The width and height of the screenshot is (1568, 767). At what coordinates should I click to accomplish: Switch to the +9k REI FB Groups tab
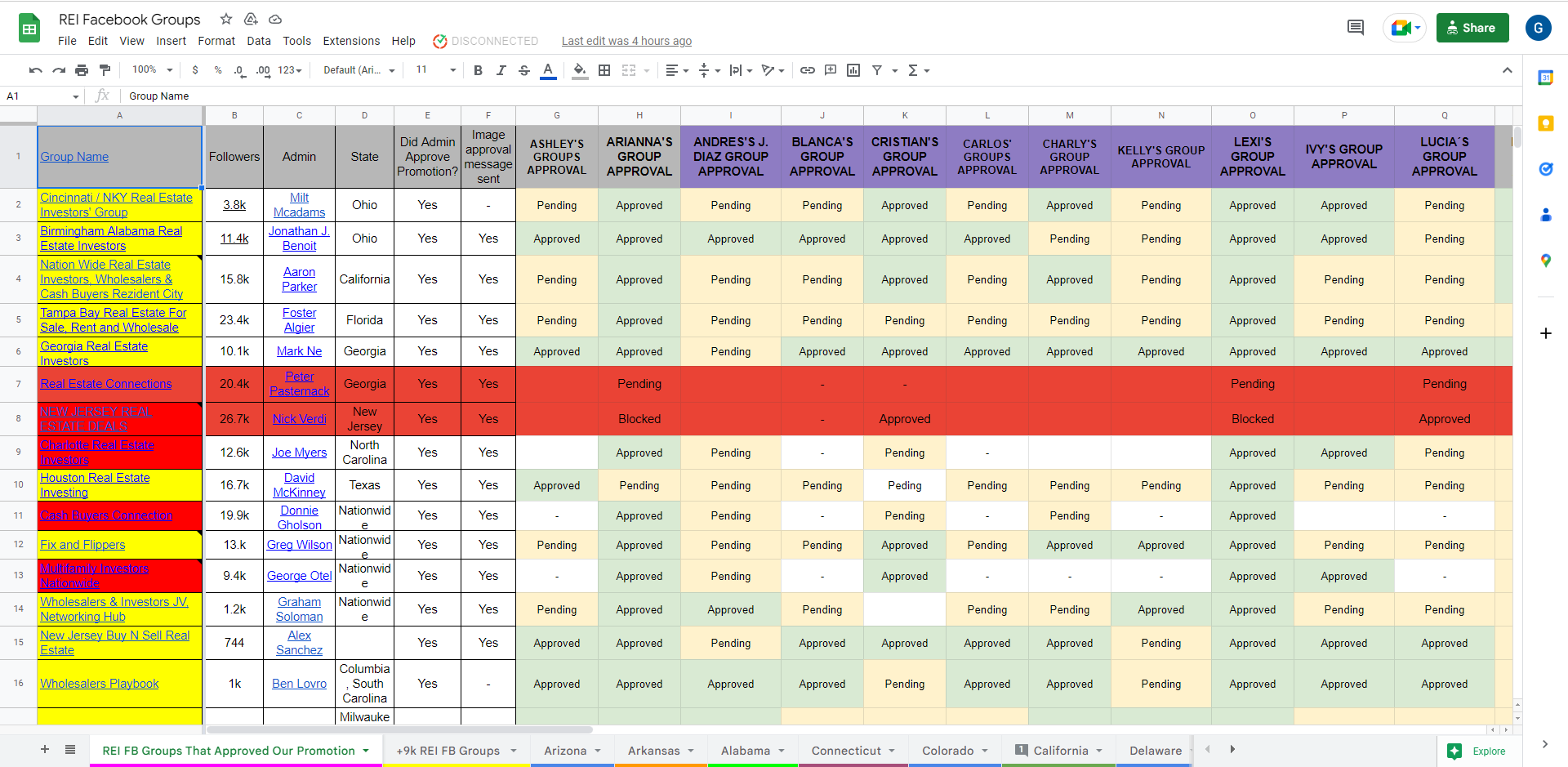(457, 751)
